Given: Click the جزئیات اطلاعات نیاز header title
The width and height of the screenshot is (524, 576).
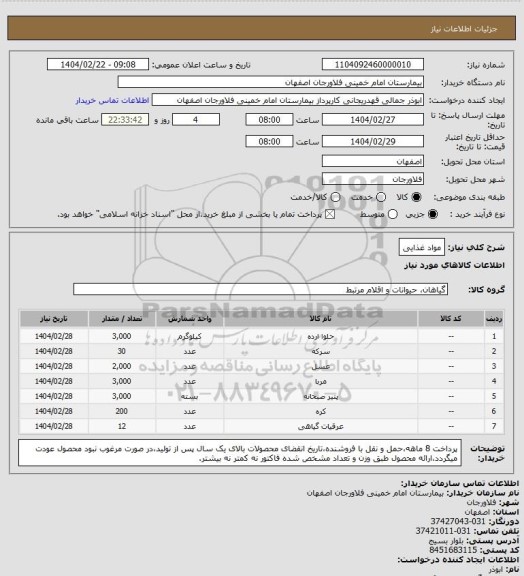Looking at the screenshot, I should [464, 29].
